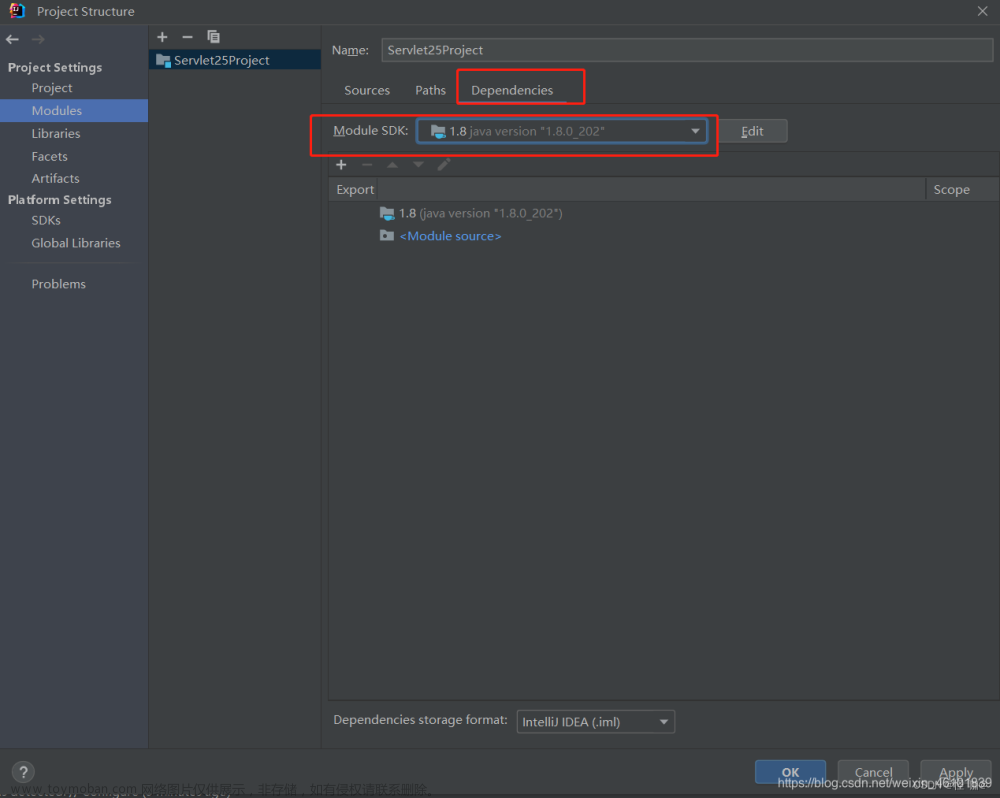Close the Project Structure dialog
This screenshot has height=798, width=1000.
[982, 11]
